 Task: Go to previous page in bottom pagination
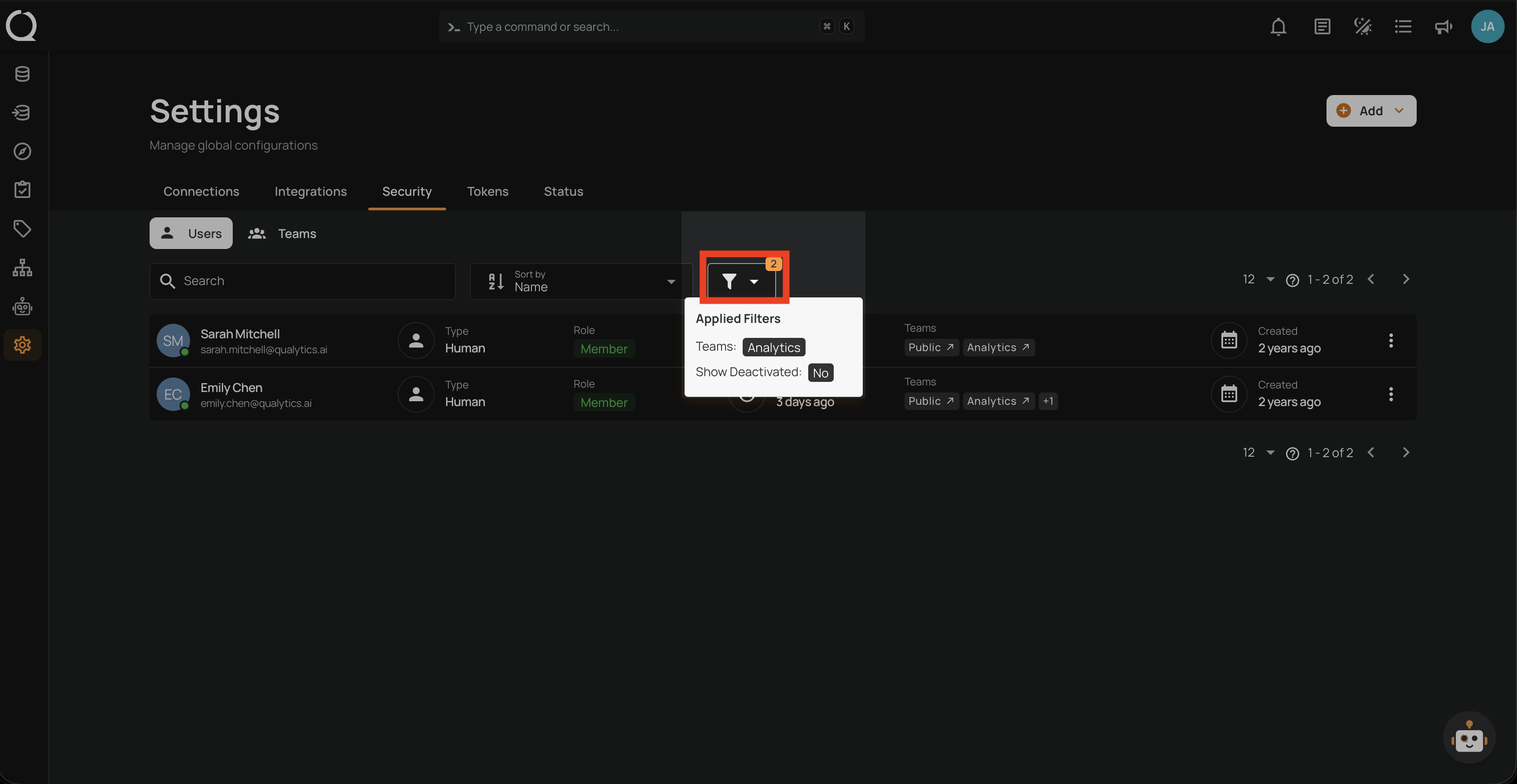click(1370, 452)
